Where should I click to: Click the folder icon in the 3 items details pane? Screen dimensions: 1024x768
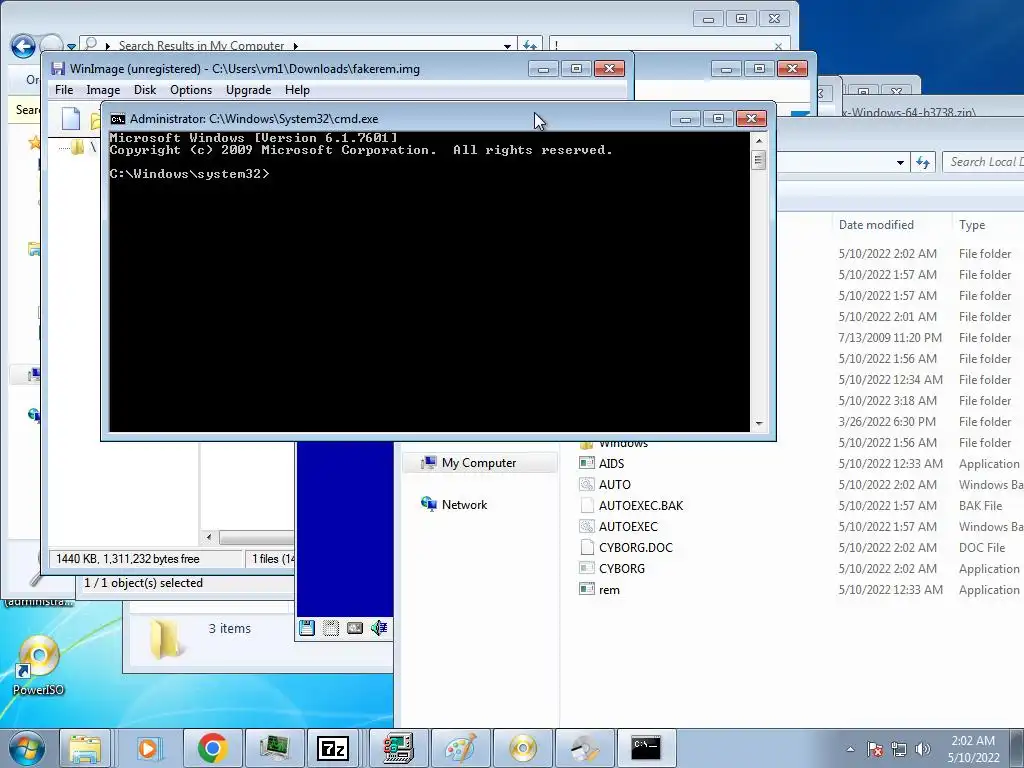[165, 637]
